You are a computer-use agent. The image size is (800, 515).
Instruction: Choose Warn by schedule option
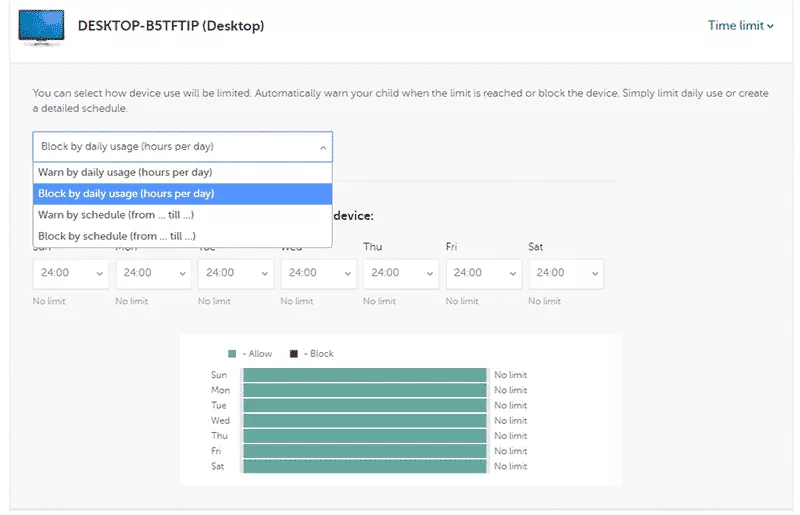pos(183,215)
